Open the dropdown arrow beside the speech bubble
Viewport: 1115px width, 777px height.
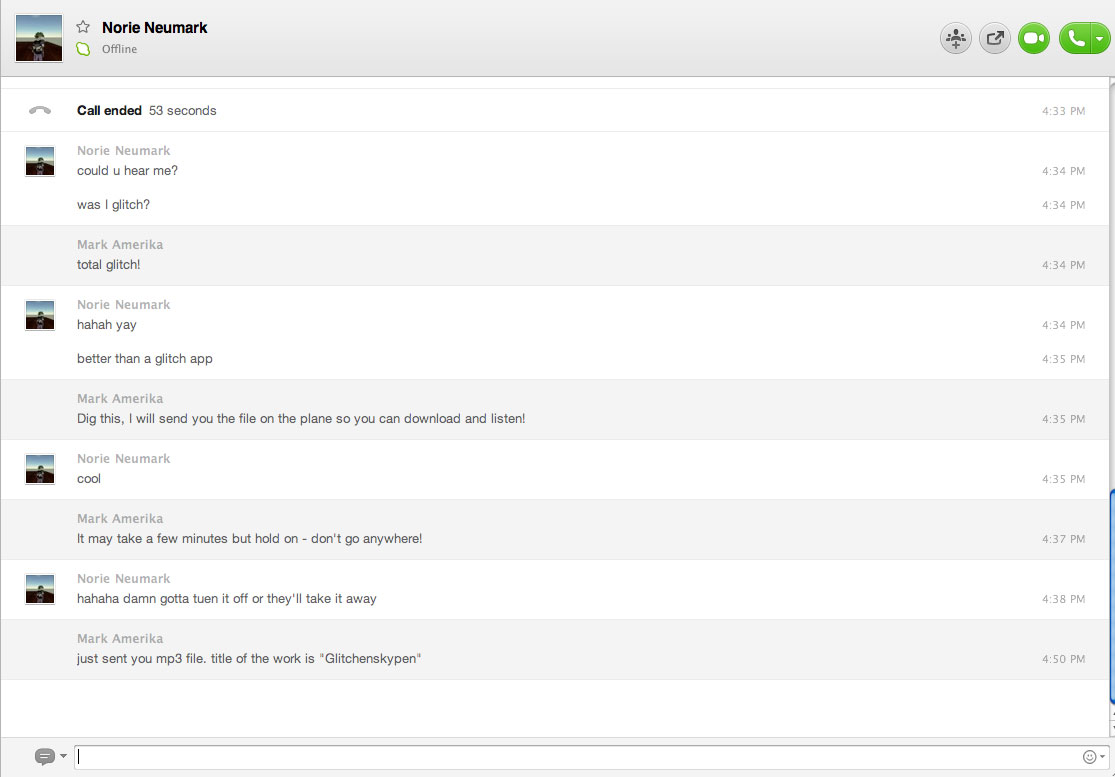click(x=63, y=757)
